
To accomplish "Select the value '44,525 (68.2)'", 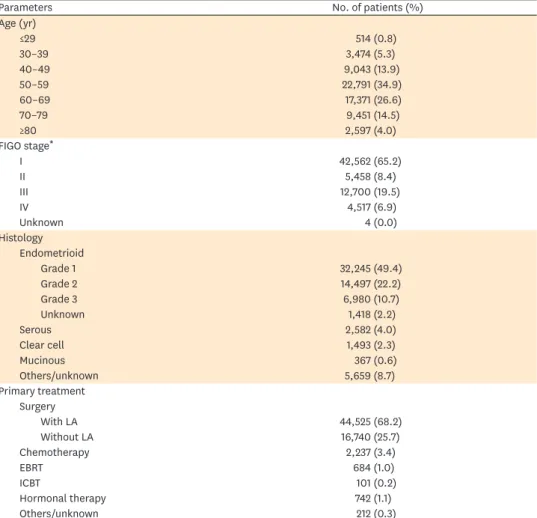I will pyautogui.click(x=371, y=422).
